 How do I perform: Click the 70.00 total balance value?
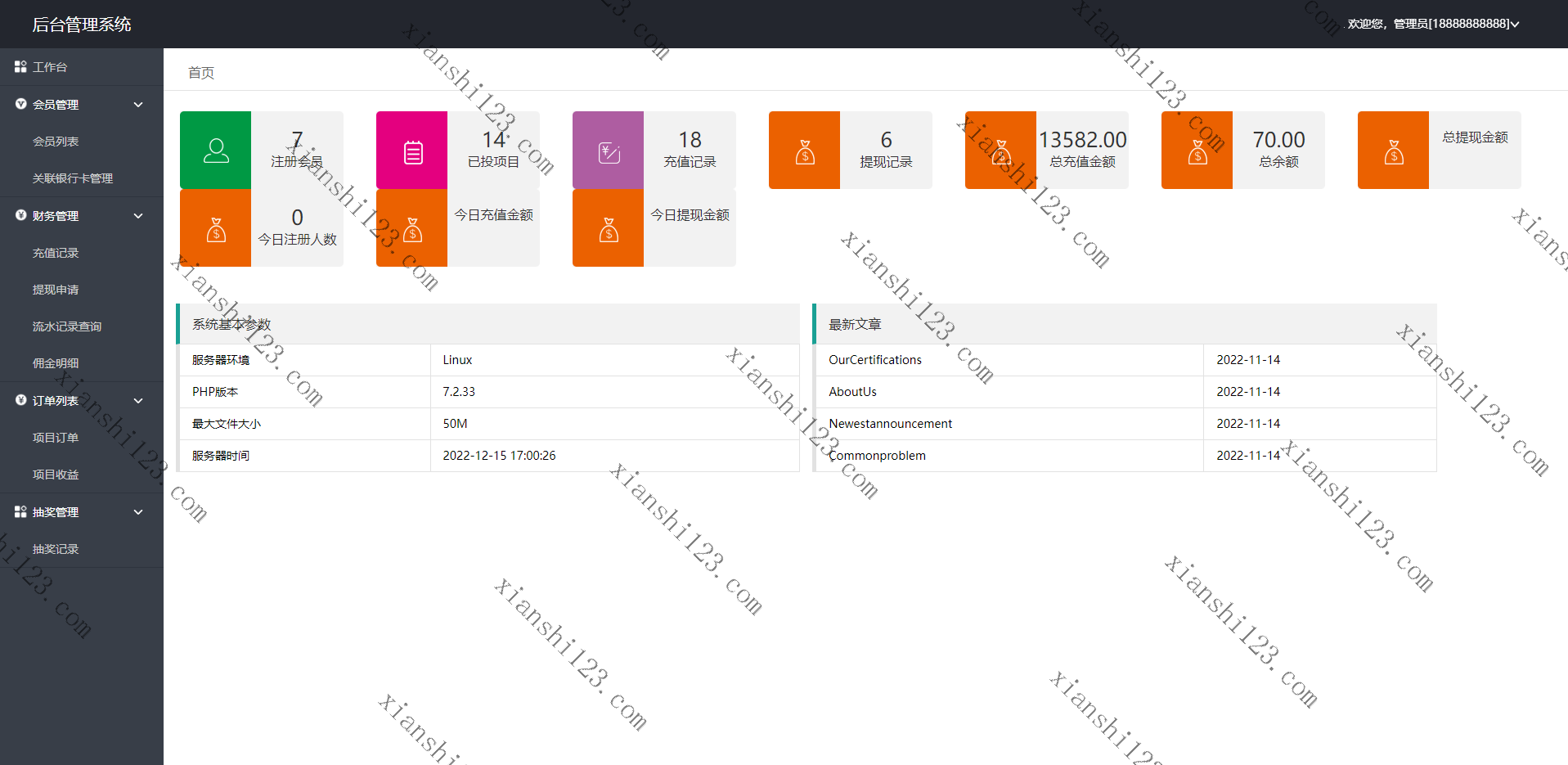pos(1279,140)
